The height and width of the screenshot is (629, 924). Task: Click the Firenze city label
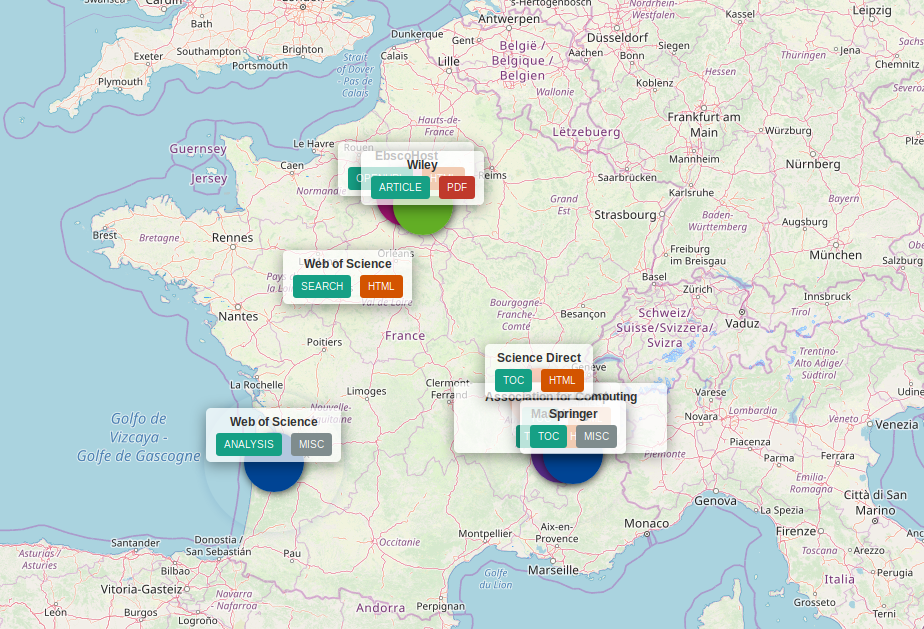tap(796, 531)
